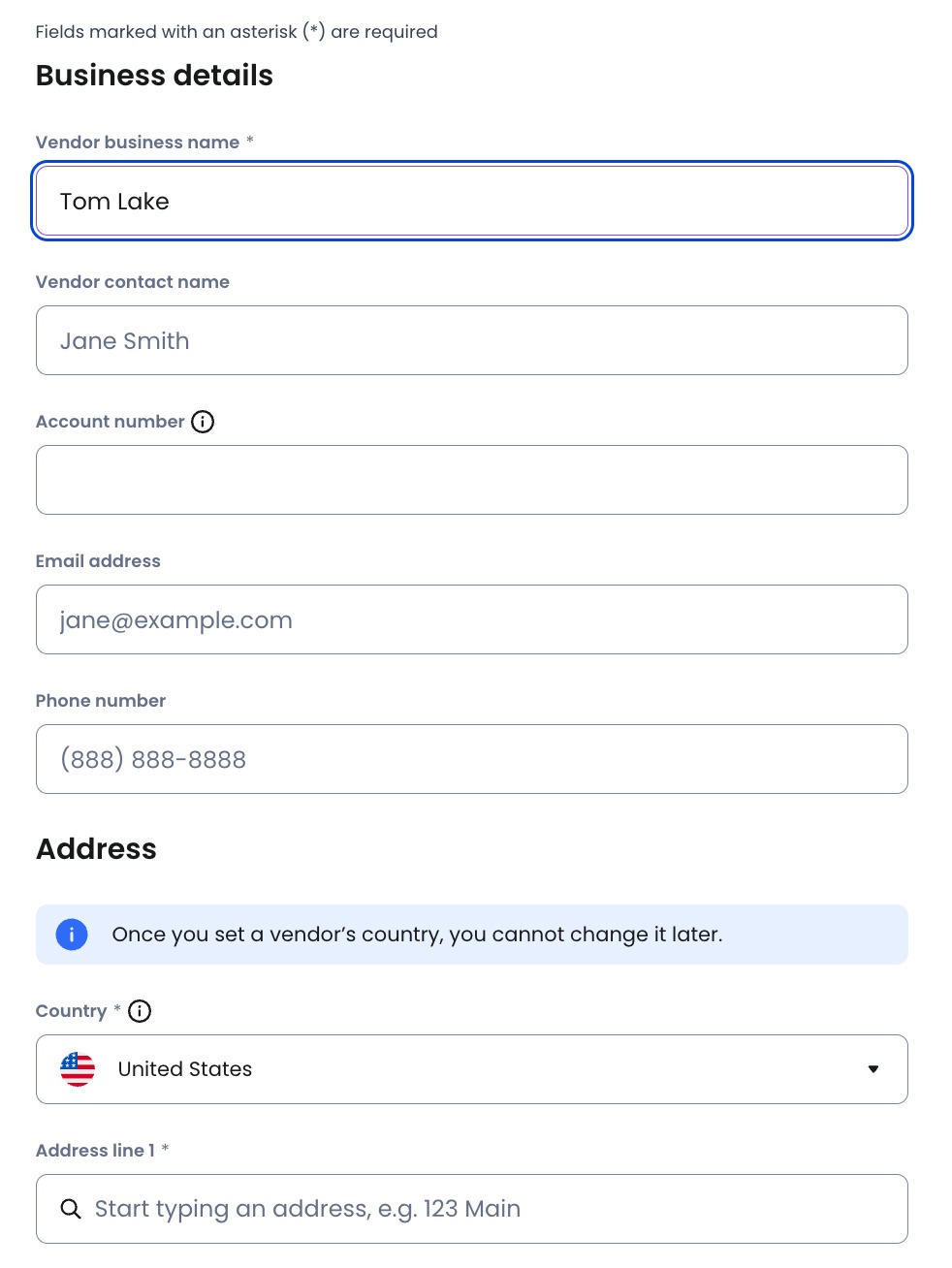Click the United States flag icon

pos(78,1069)
